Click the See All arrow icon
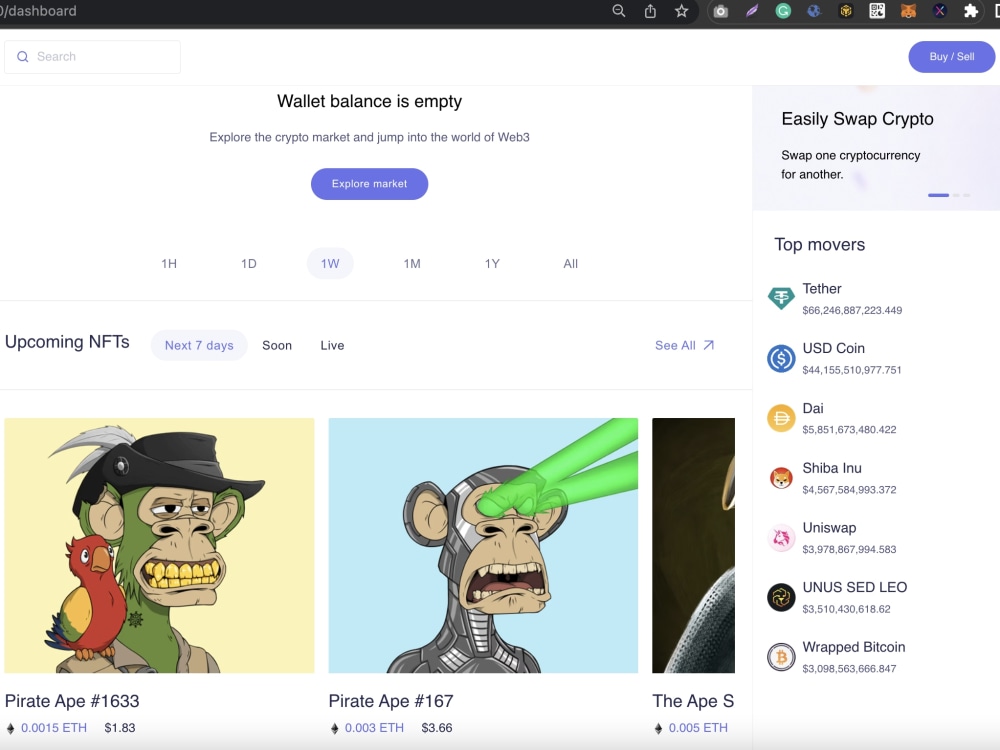This screenshot has height=750, width=1000. [709, 345]
